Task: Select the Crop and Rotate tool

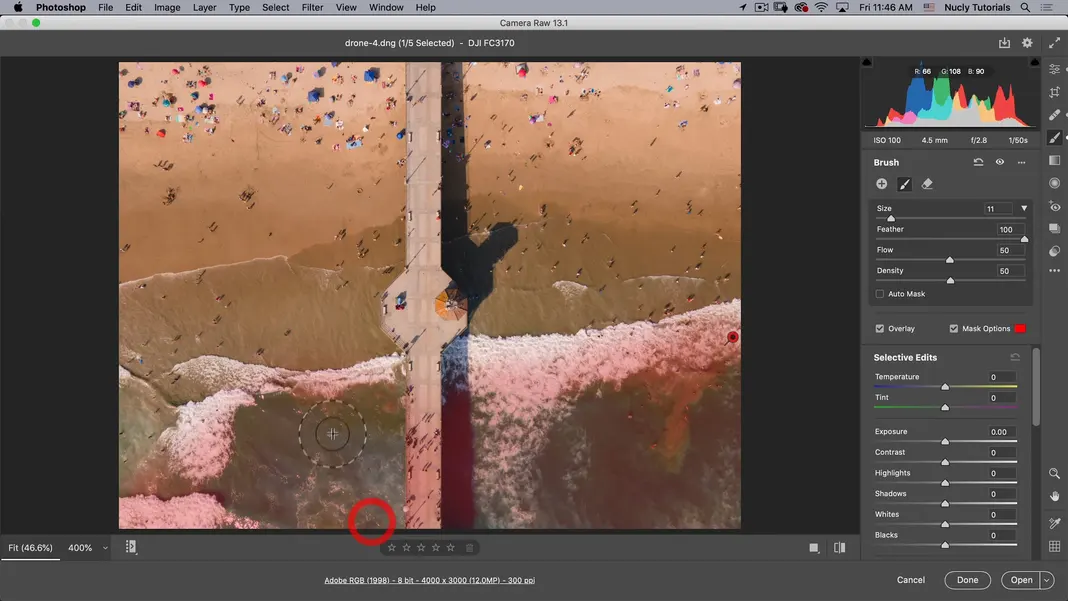Action: [1054, 92]
